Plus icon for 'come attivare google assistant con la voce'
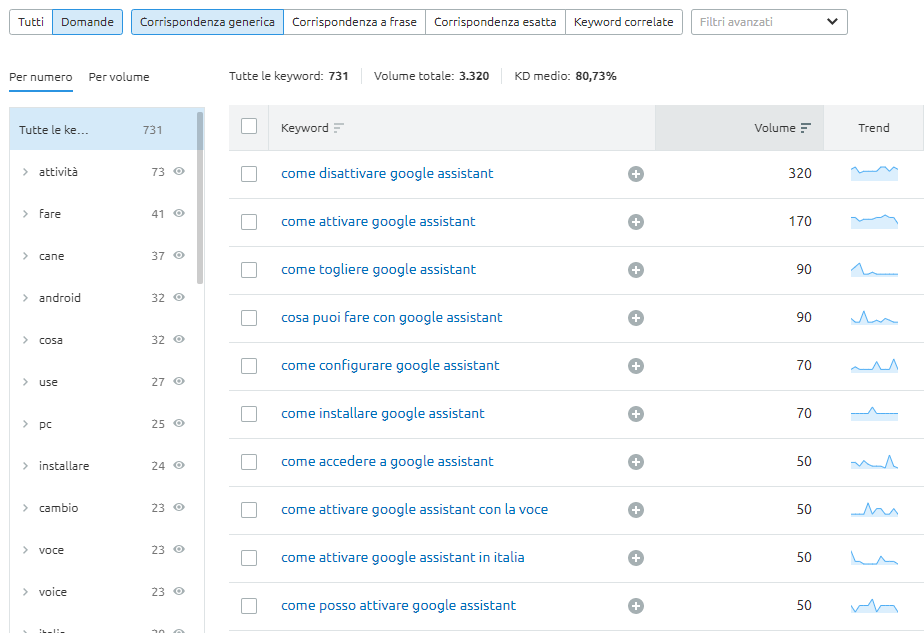The height and width of the screenshot is (633, 924). coord(635,510)
